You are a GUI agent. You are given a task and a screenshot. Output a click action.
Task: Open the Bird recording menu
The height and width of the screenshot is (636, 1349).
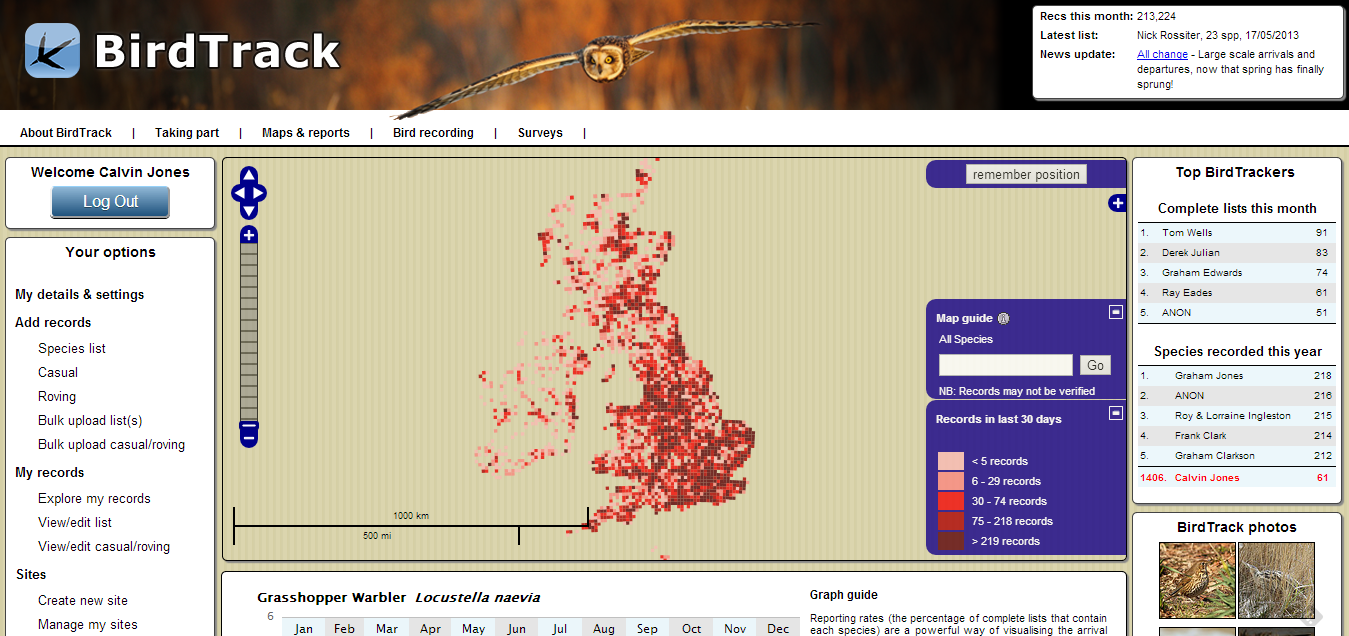click(x=433, y=133)
